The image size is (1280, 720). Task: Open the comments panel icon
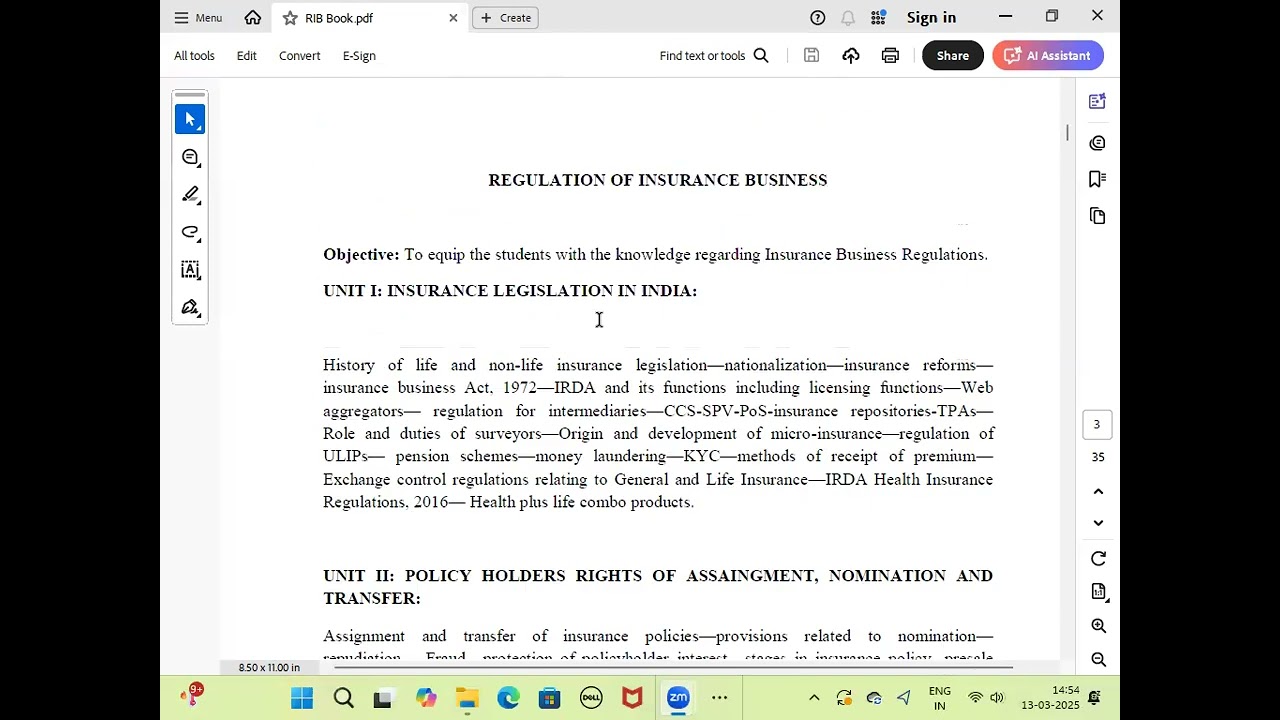(x=1098, y=143)
